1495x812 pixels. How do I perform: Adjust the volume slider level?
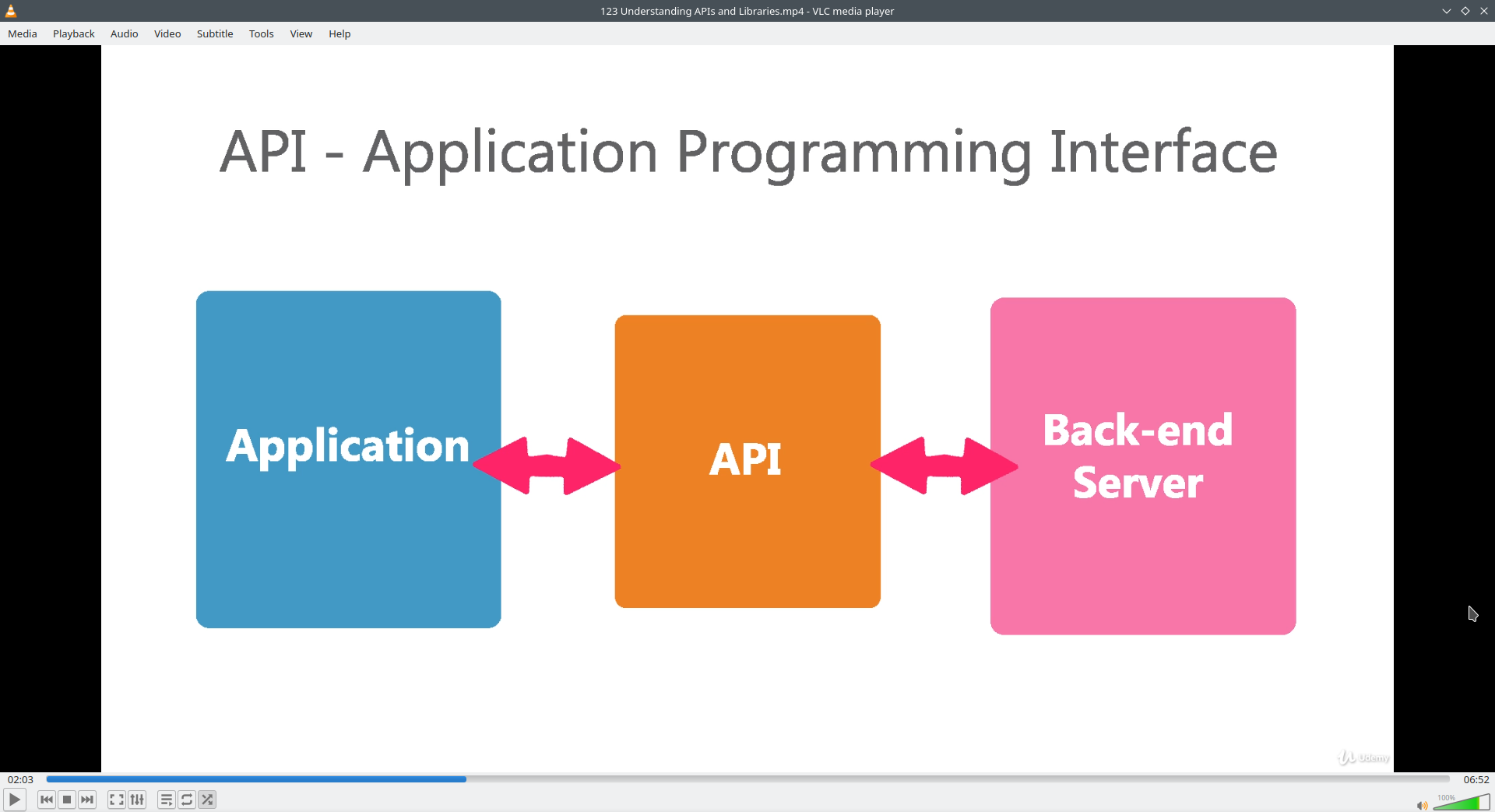click(x=1462, y=803)
